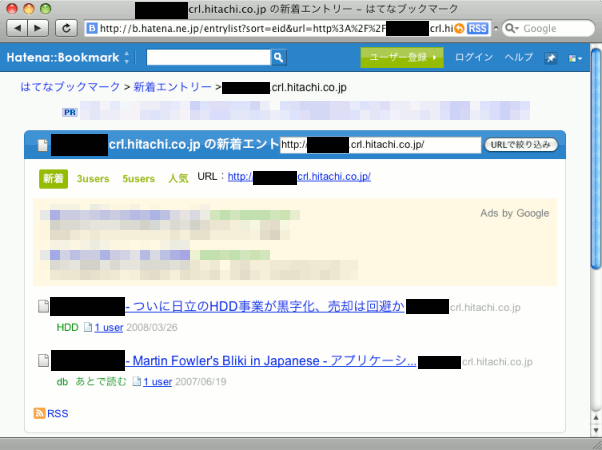Click the green ユーザー登録 button

(x=402, y=58)
